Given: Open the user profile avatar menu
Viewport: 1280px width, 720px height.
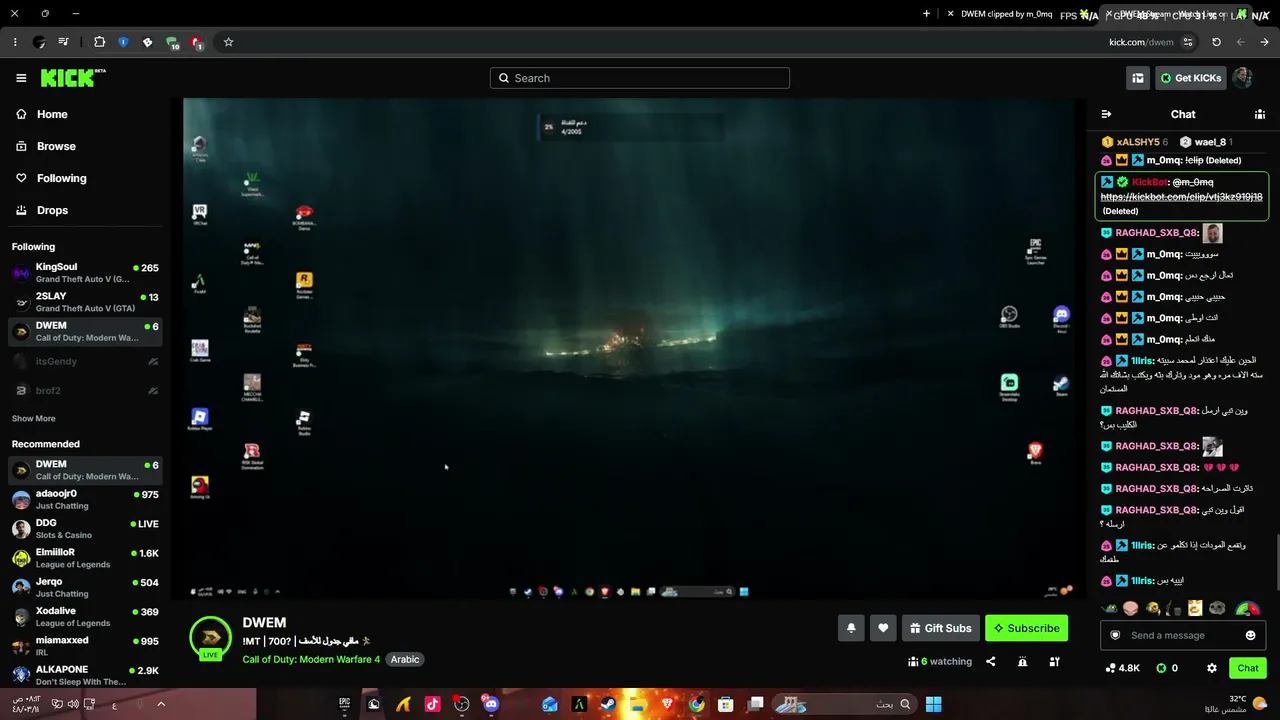Looking at the screenshot, I should pos(1243,78).
